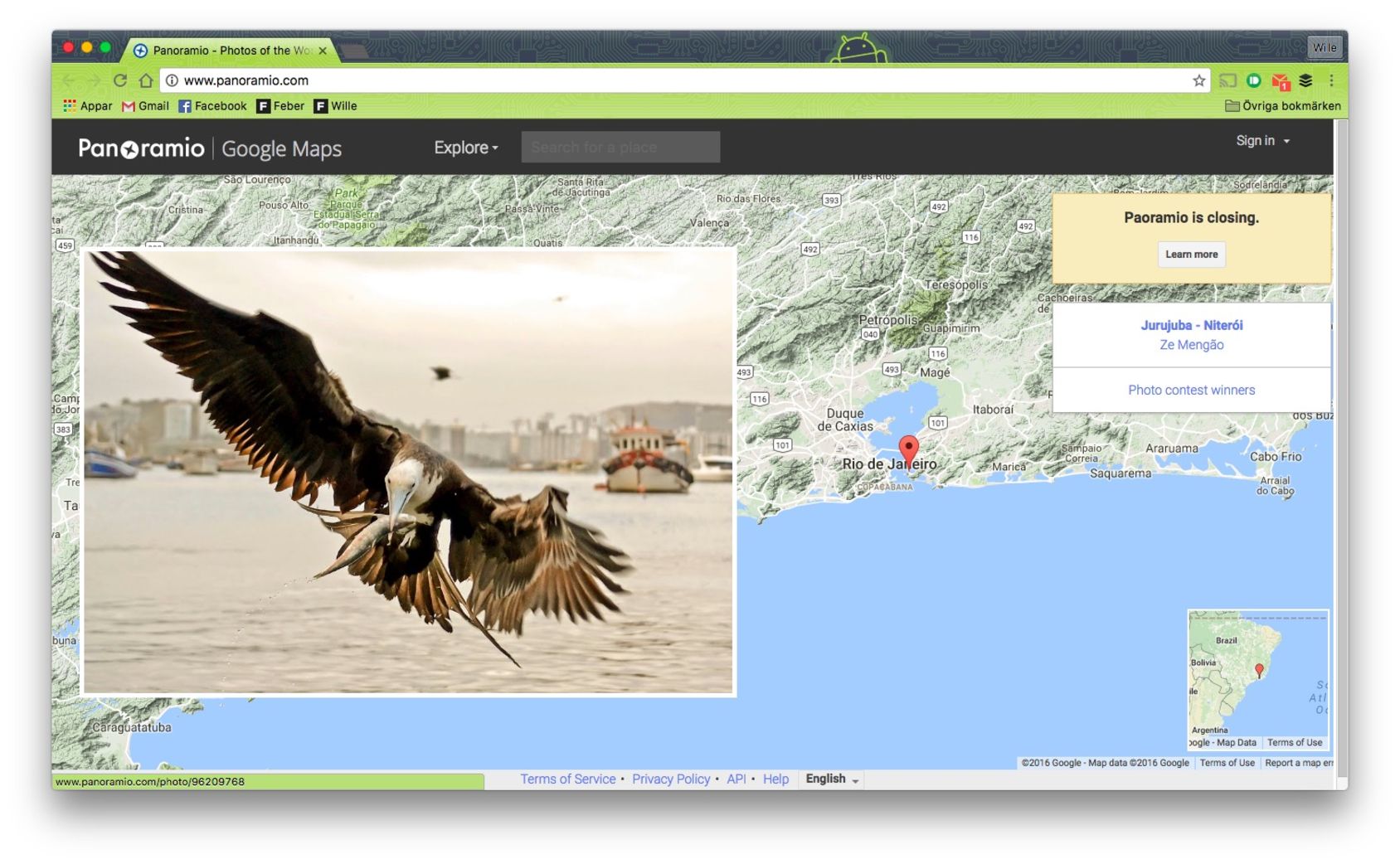Close the Panoramio browser tab
The width and height of the screenshot is (1400, 864).
click(323, 51)
